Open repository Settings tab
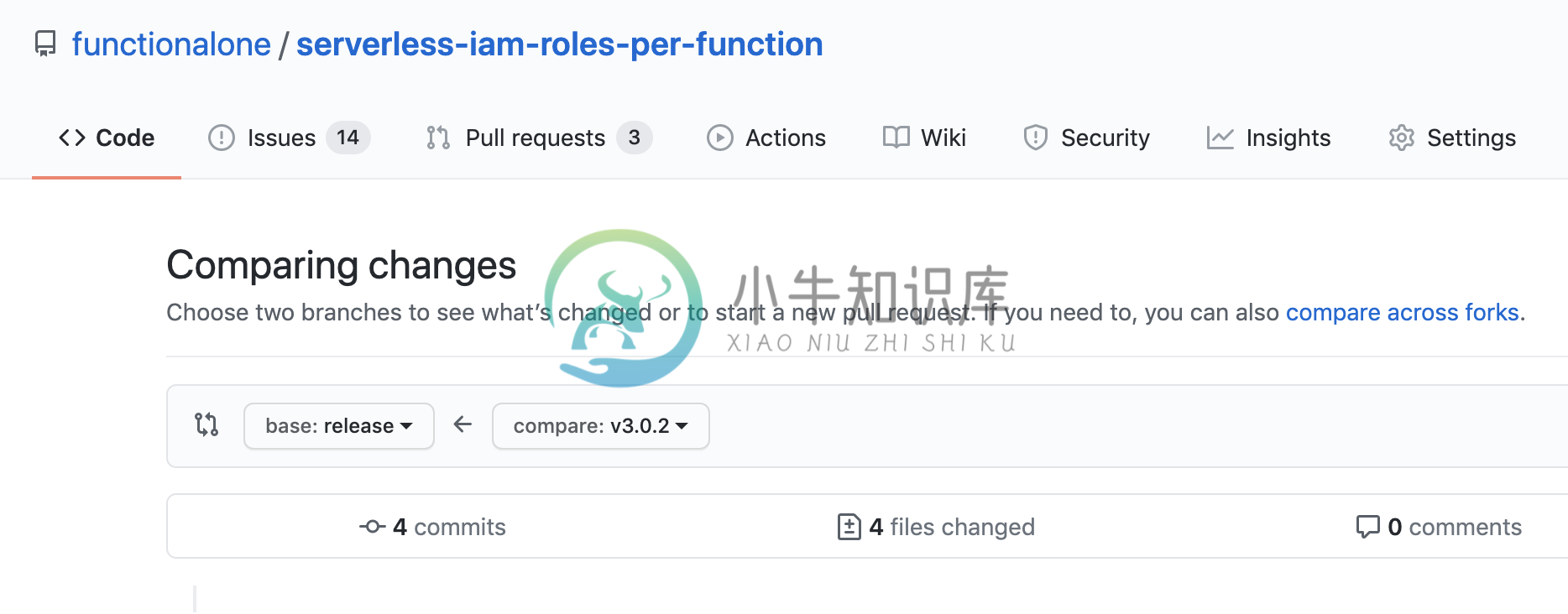The image size is (1568, 614). coord(1452,138)
